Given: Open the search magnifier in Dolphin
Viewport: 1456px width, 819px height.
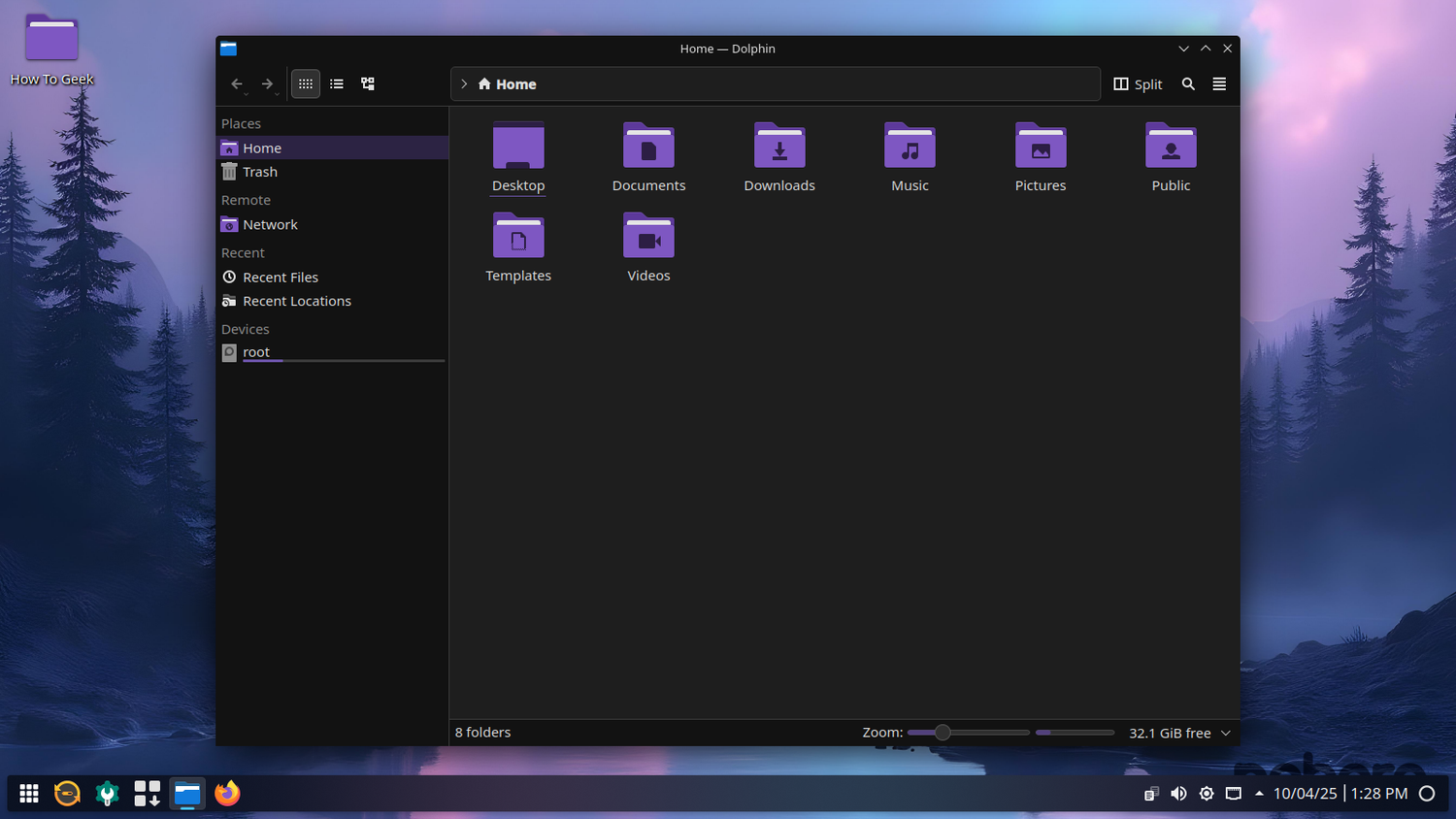Looking at the screenshot, I should click(1188, 84).
